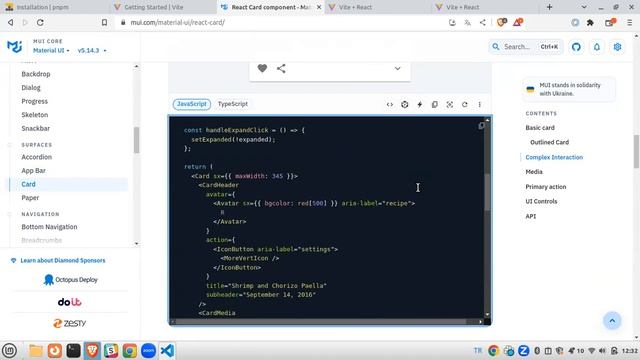Open Accordion in sidebar
This screenshot has height=360, width=640.
[x=37, y=157]
